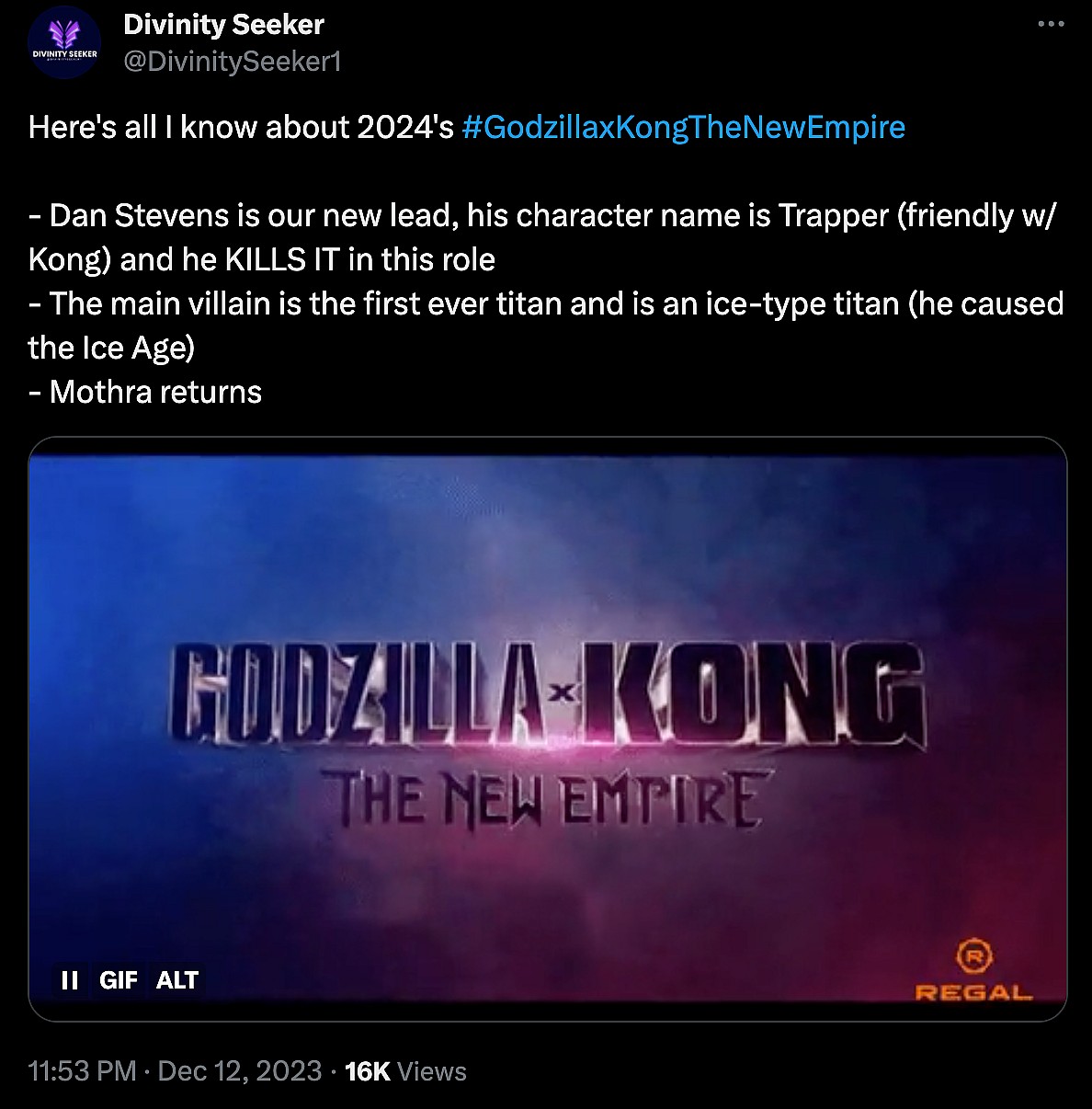1092x1109 pixels.
Task: Click the Regal circular R logo icon
Action: click(972, 956)
